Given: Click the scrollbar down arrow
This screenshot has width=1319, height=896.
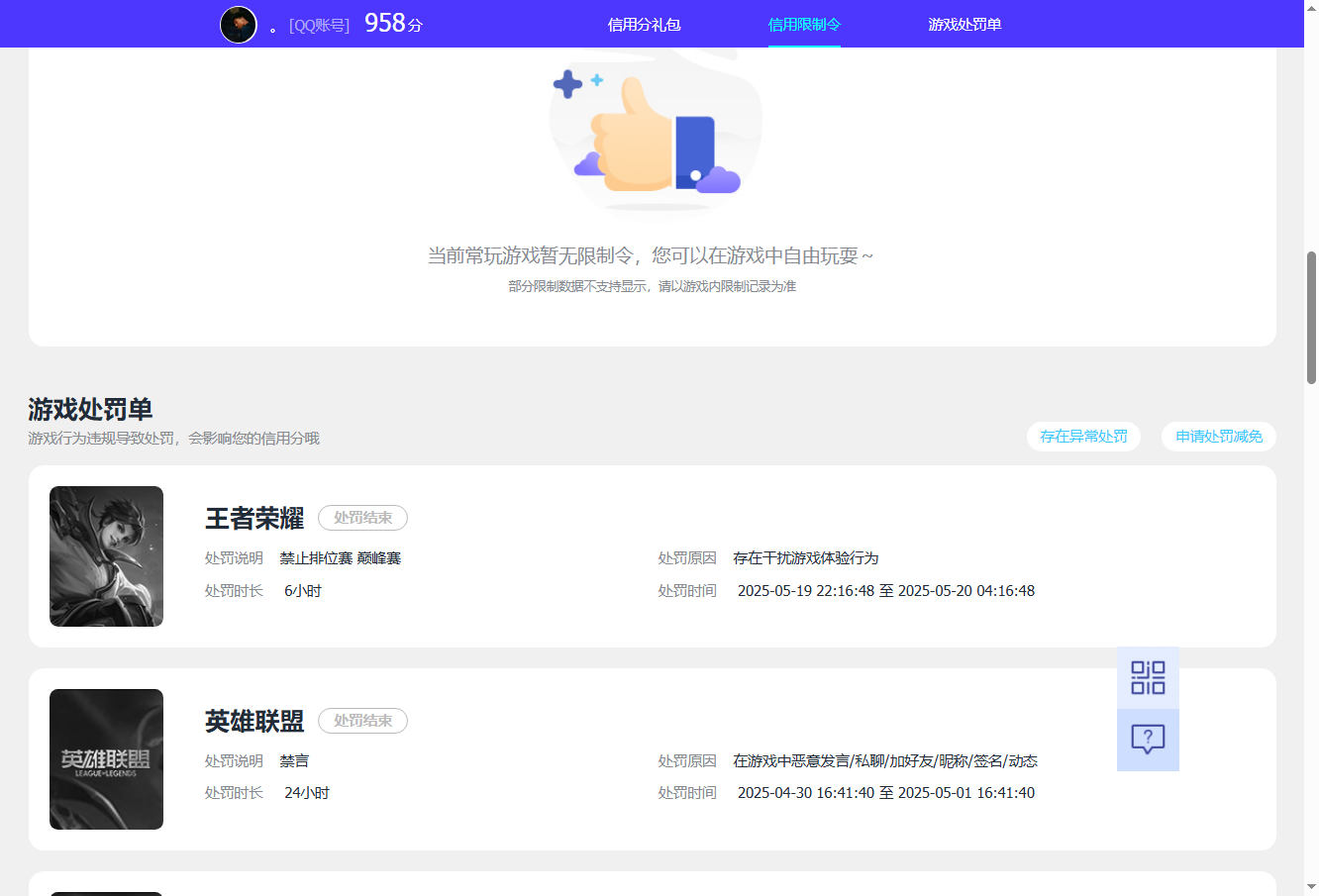Looking at the screenshot, I should coord(1311,887).
